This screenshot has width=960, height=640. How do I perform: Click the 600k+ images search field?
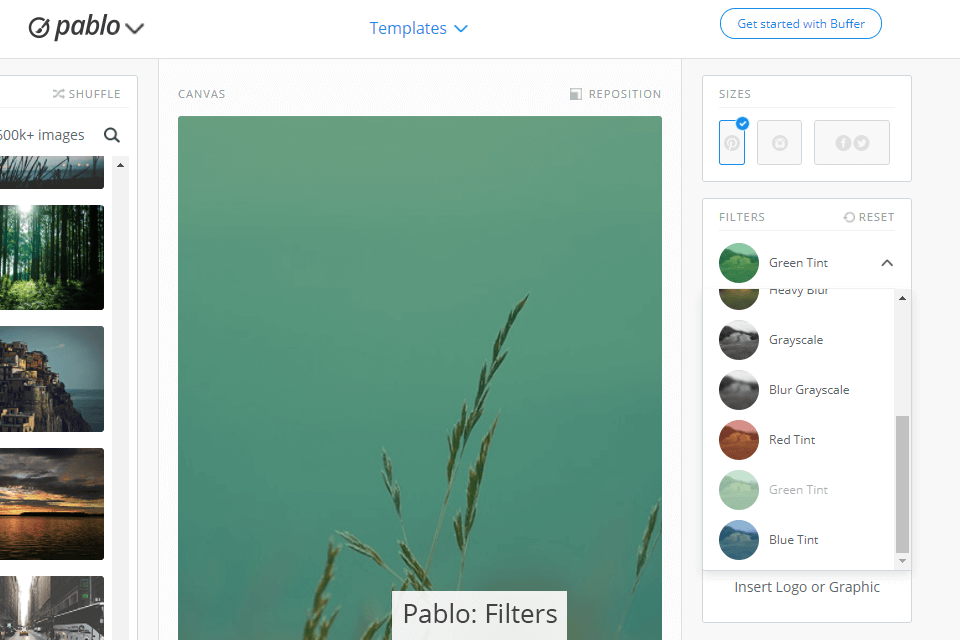[43, 135]
